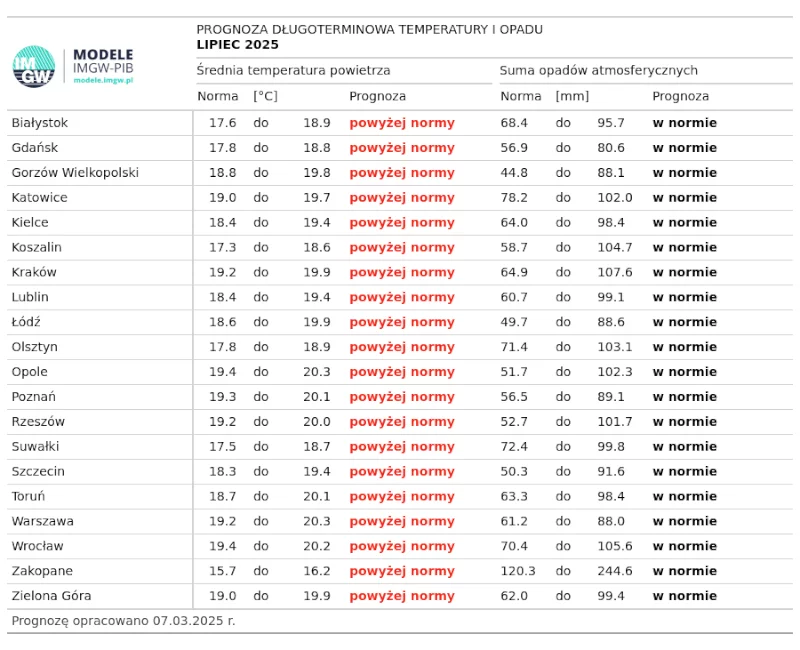
Task: Click Łódź's 49.7 precipitation norm
Action: (514, 322)
